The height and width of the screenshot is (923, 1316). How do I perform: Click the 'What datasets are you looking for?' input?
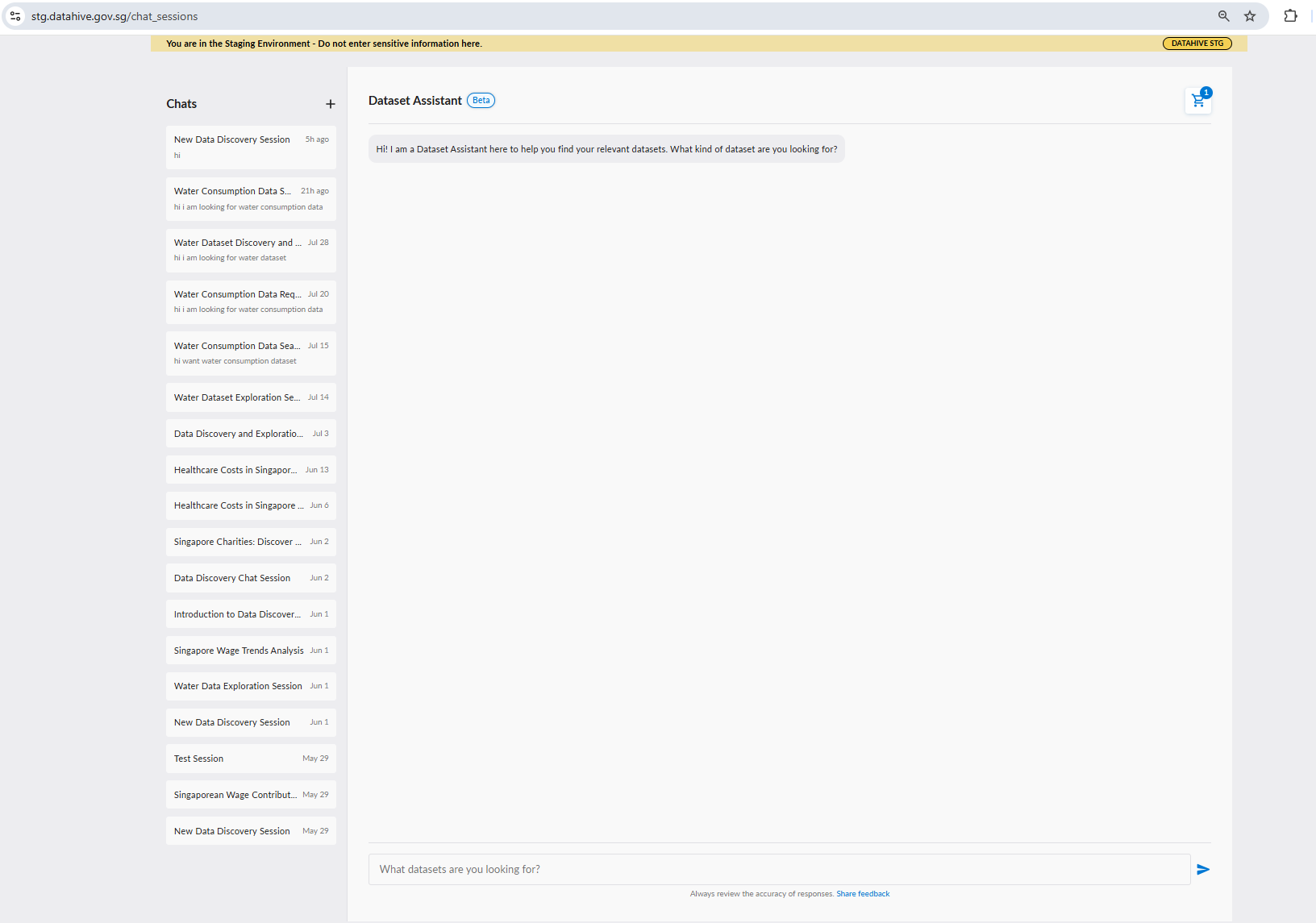pos(779,869)
